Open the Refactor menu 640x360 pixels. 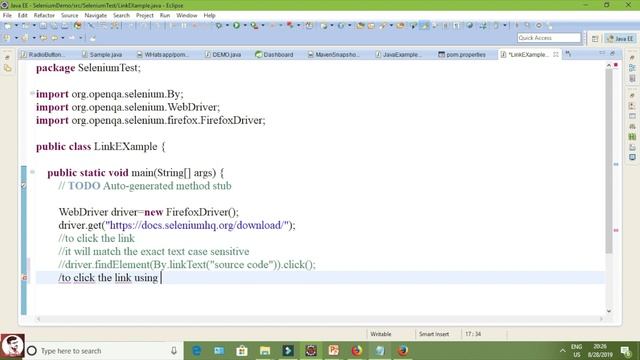(x=44, y=15)
